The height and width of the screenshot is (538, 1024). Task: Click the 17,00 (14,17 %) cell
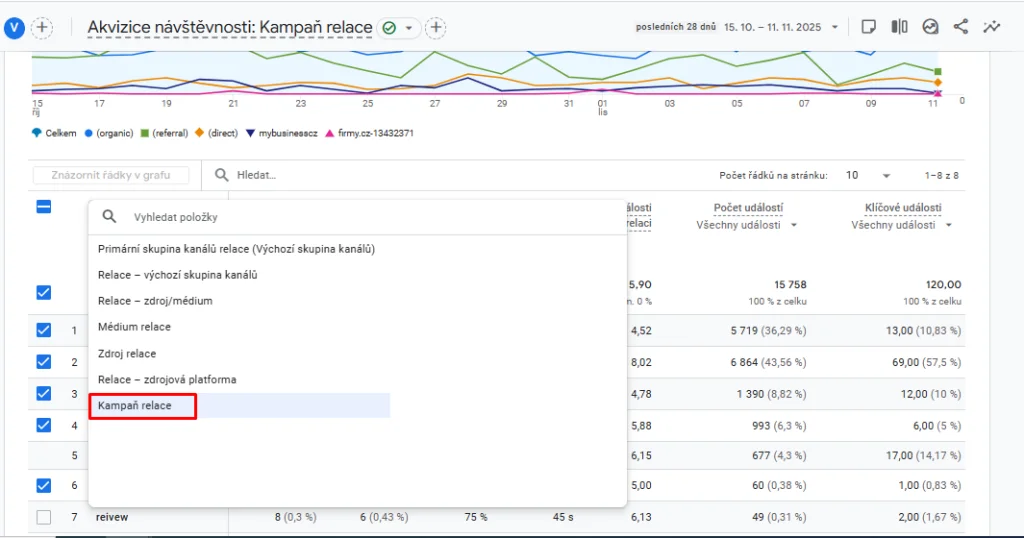click(x=923, y=456)
